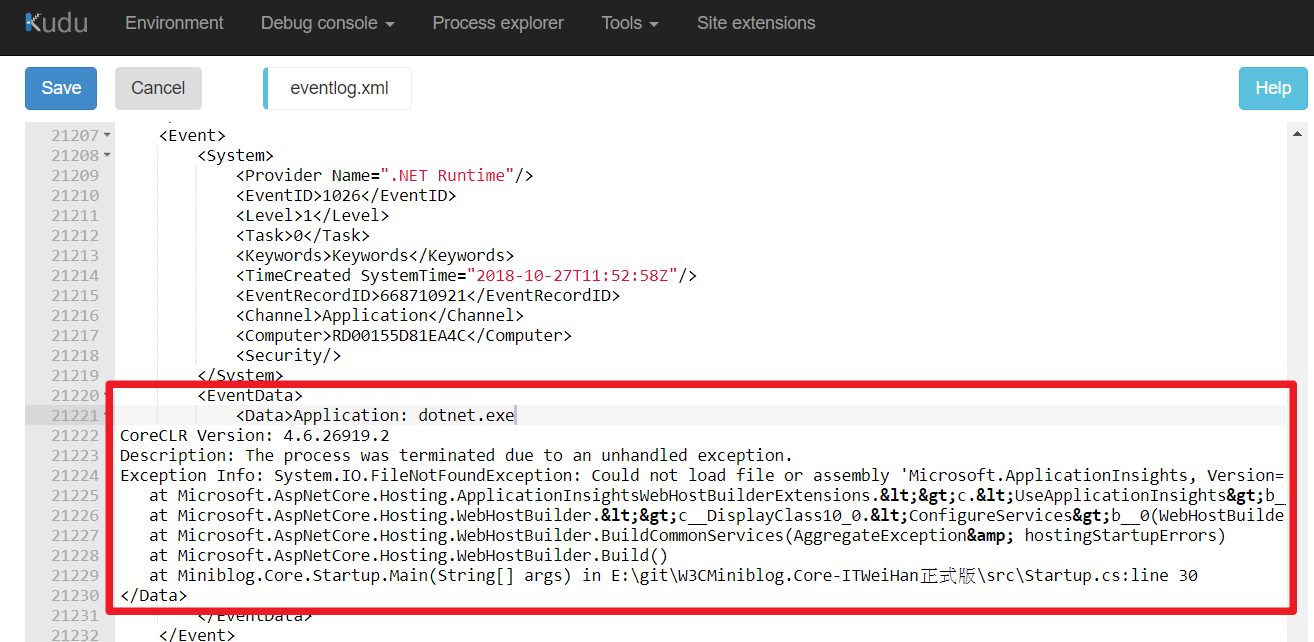Collapse the System node at line 21208
Image resolution: width=1314 pixels, height=642 pixels.
[x=107, y=156]
